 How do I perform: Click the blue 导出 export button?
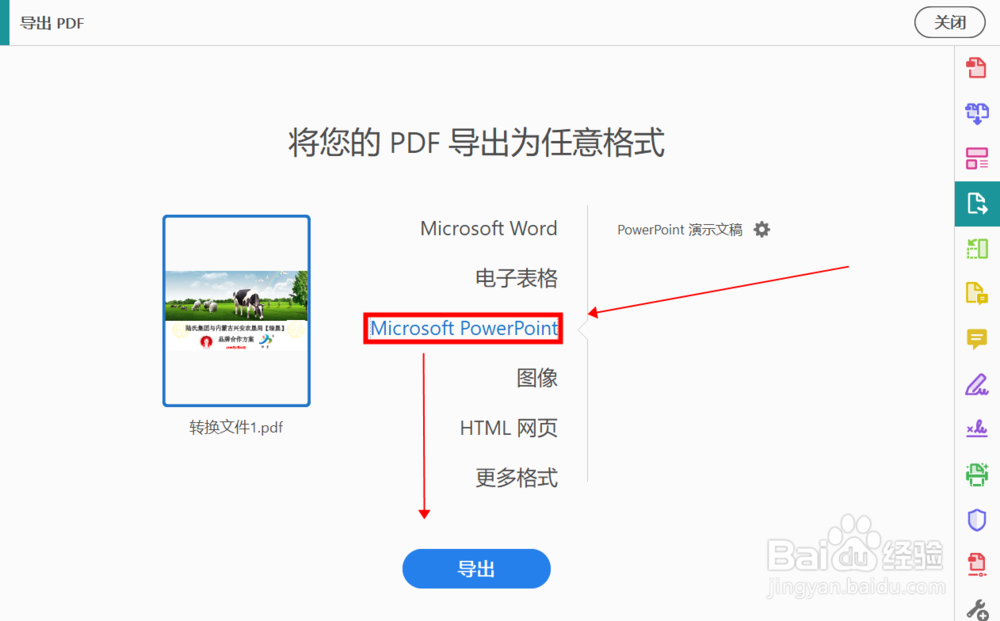click(x=476, y=569)
